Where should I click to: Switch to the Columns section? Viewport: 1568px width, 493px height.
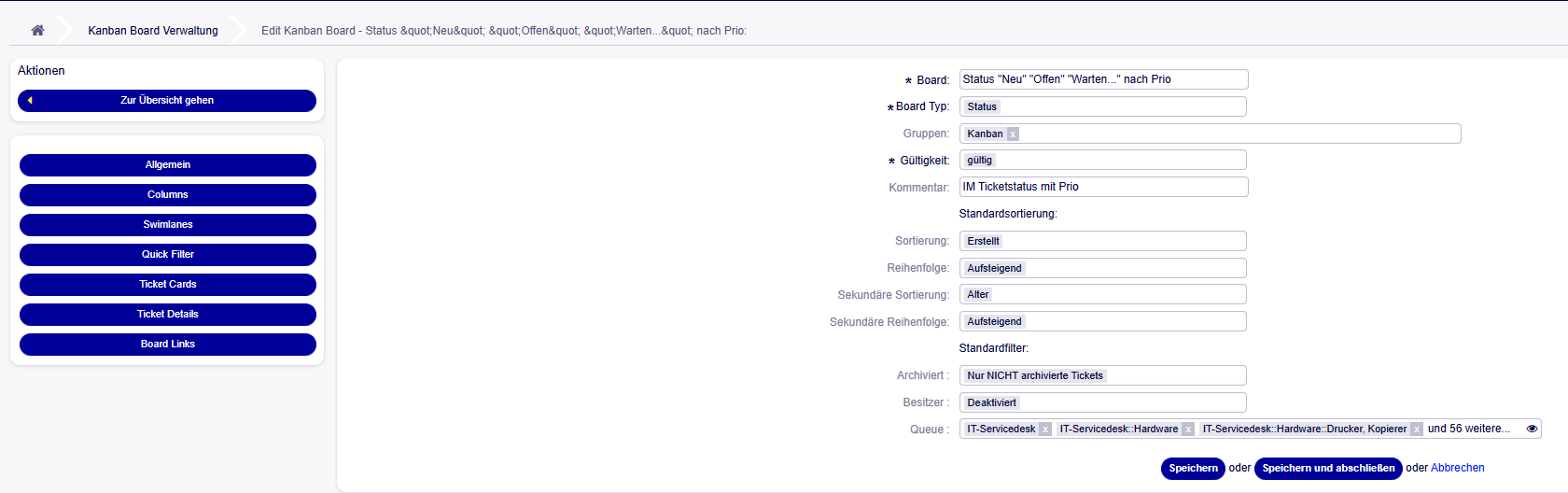[167, 195]
